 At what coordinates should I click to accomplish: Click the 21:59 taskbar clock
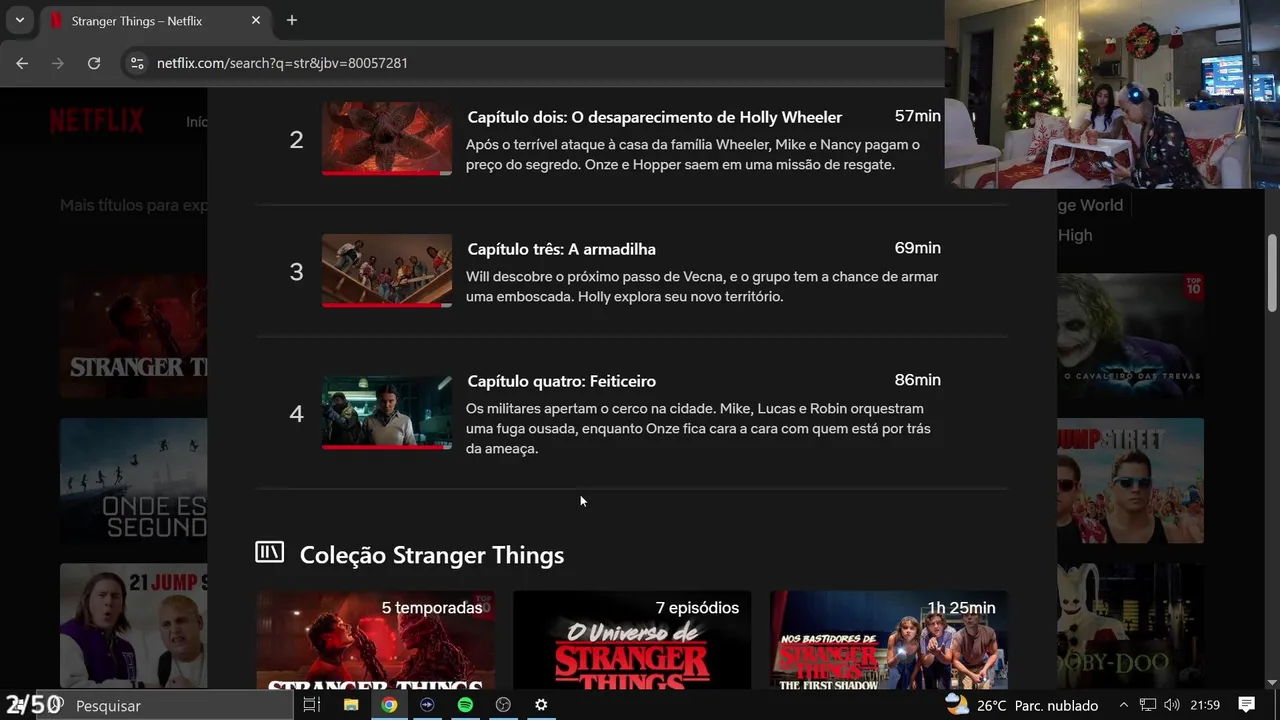[x=1205, y=705]
